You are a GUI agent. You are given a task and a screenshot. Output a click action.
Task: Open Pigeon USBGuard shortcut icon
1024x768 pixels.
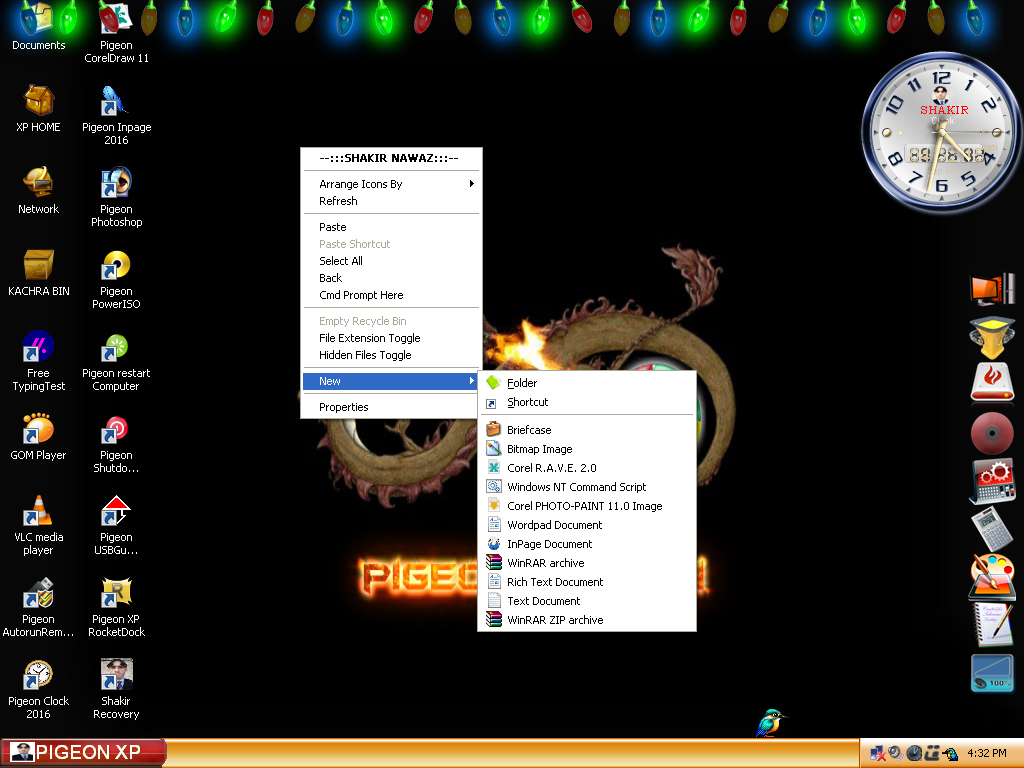point(116,526)
